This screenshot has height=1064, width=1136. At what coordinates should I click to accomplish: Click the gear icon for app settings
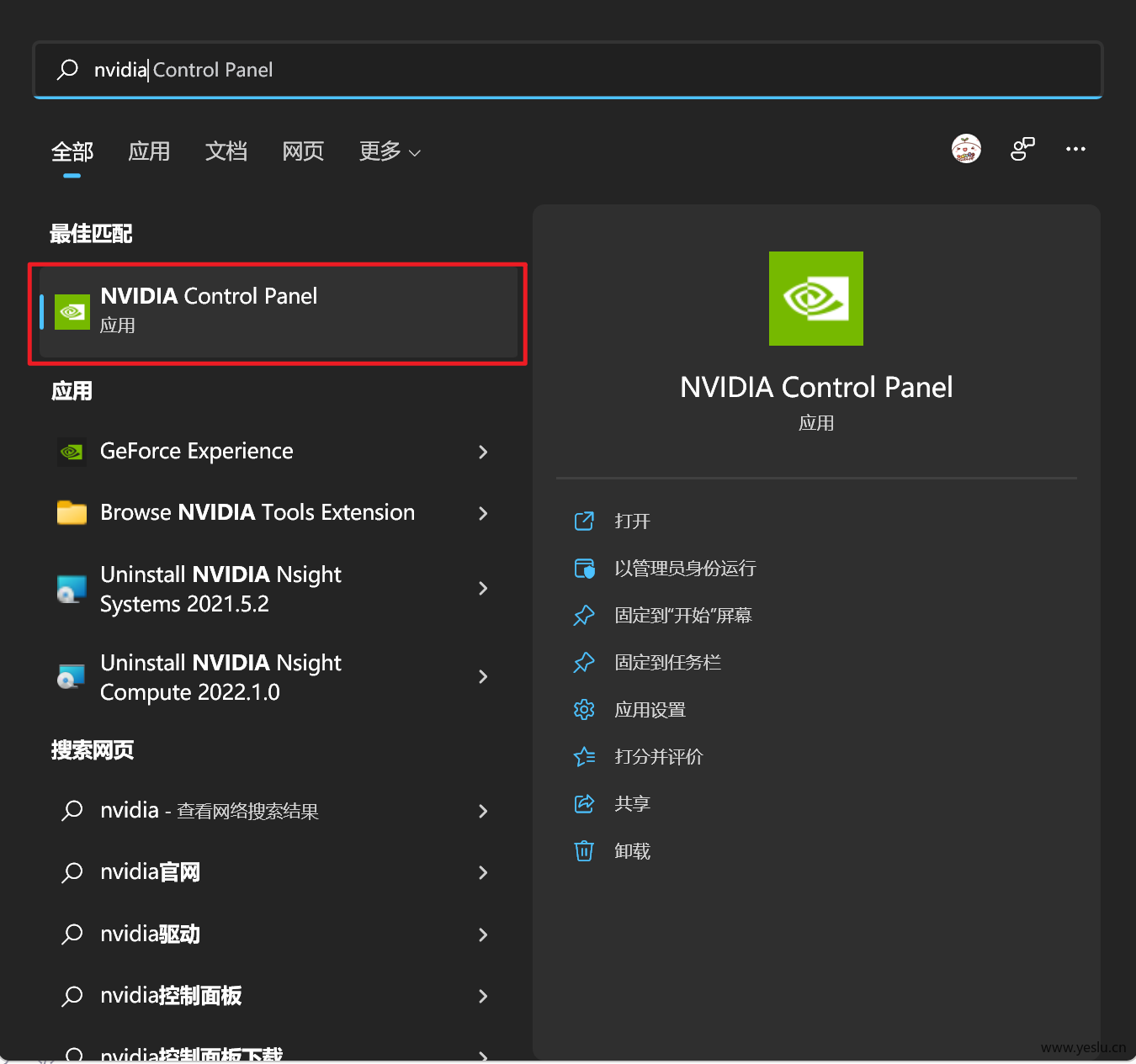[584, 710]
